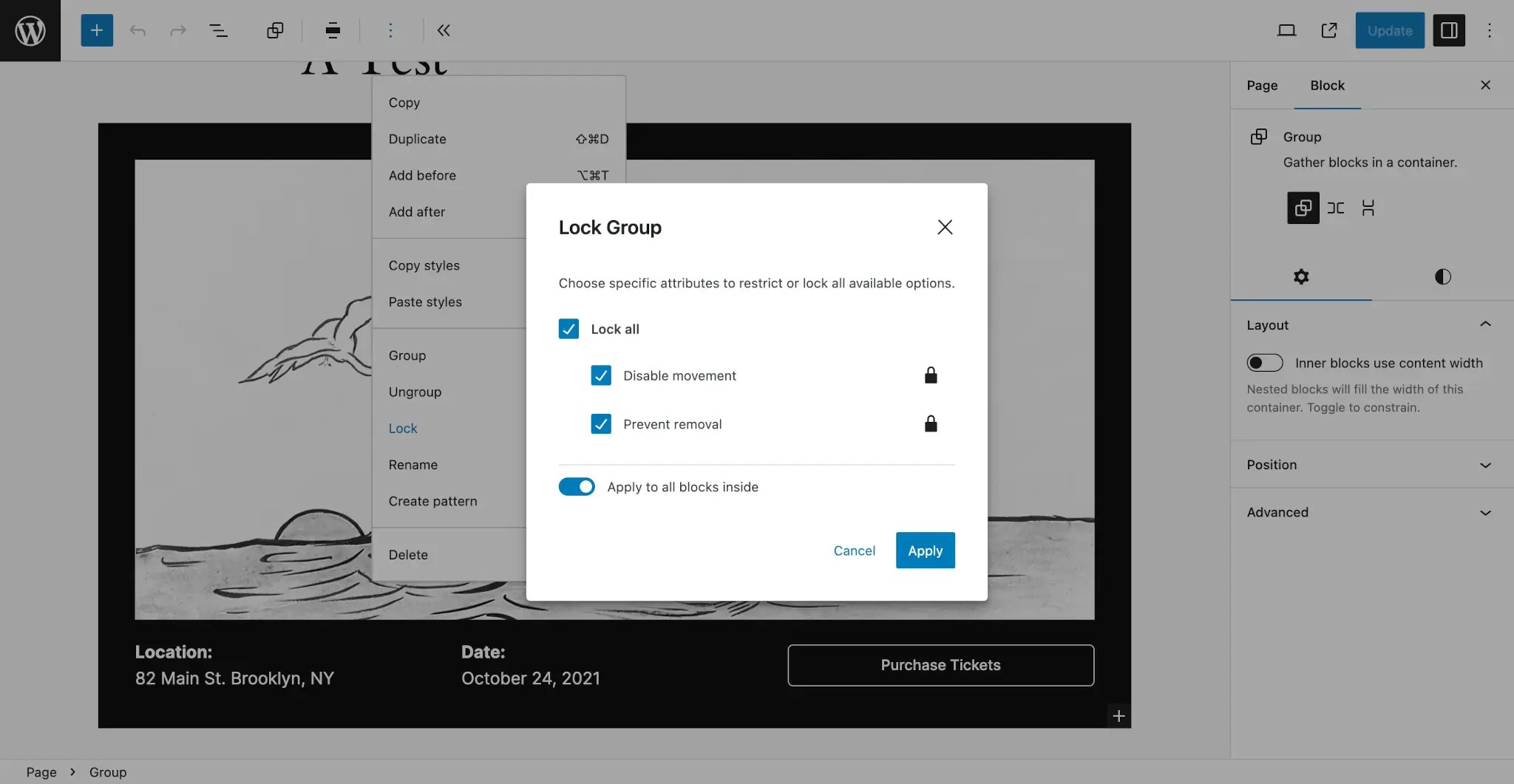Switch to the Styles panel using the half-circle icon
This screenshot has height=784, width=1514.
click(x=1442, y=277)
